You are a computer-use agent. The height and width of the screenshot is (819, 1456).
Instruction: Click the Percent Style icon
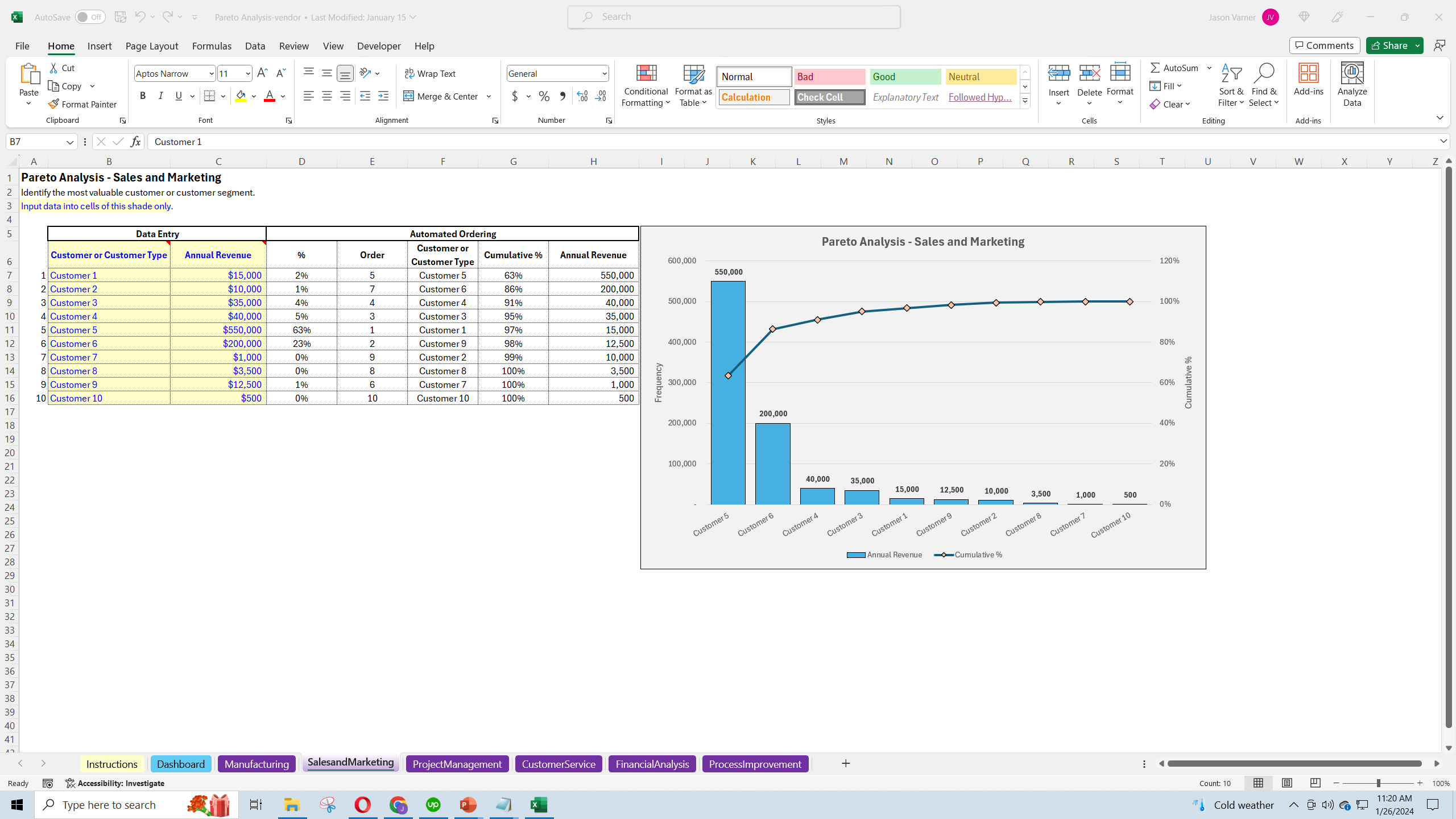click(544, 96)
